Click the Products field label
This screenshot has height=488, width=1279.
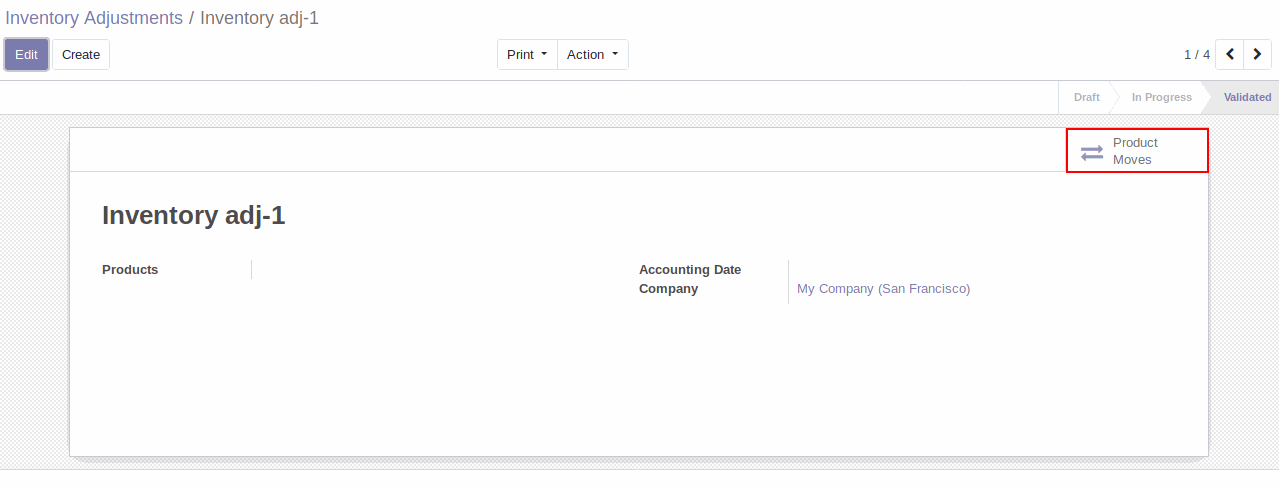pos(130,270)
